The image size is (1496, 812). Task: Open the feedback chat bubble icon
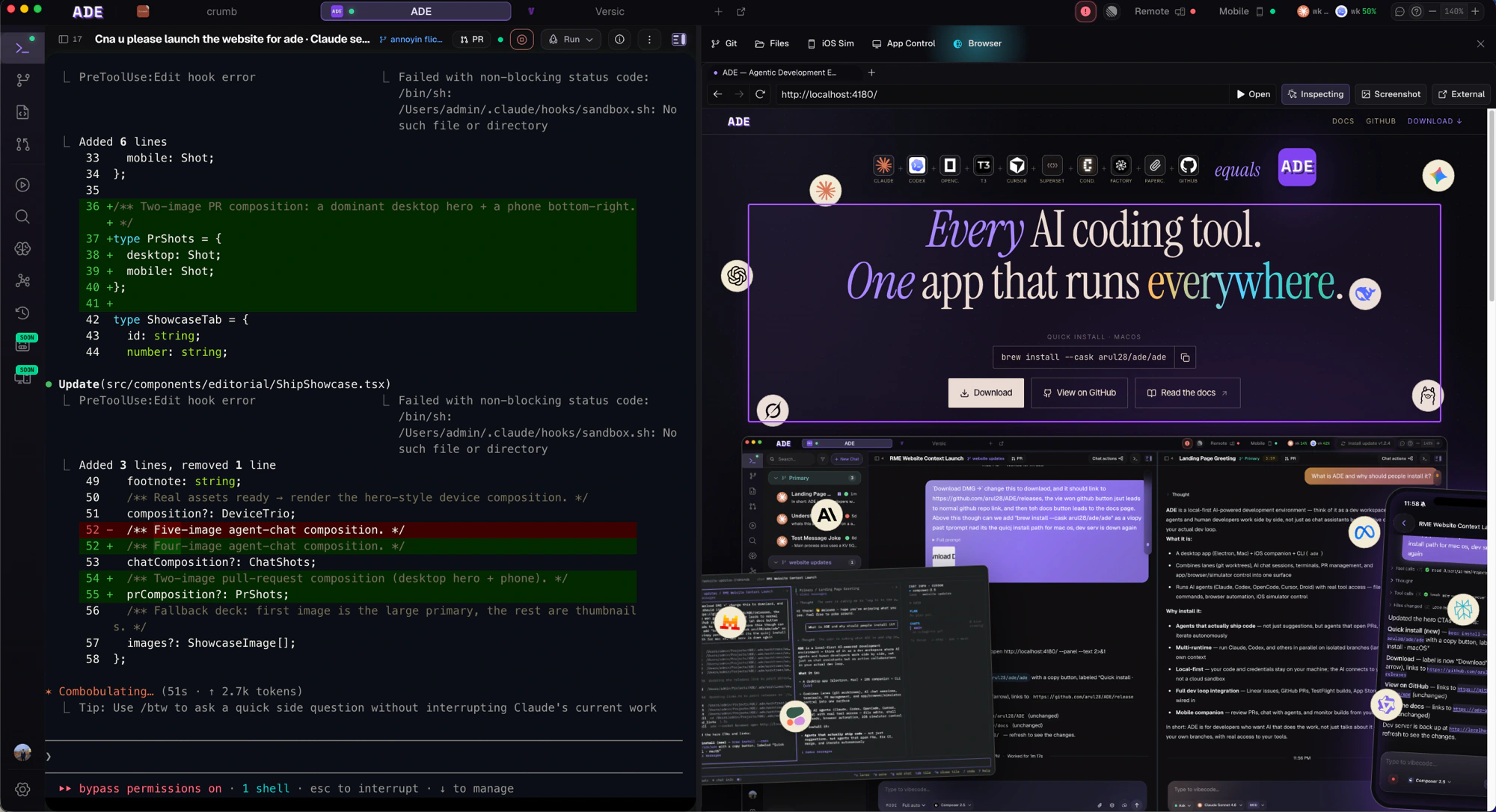[1400, 11]
